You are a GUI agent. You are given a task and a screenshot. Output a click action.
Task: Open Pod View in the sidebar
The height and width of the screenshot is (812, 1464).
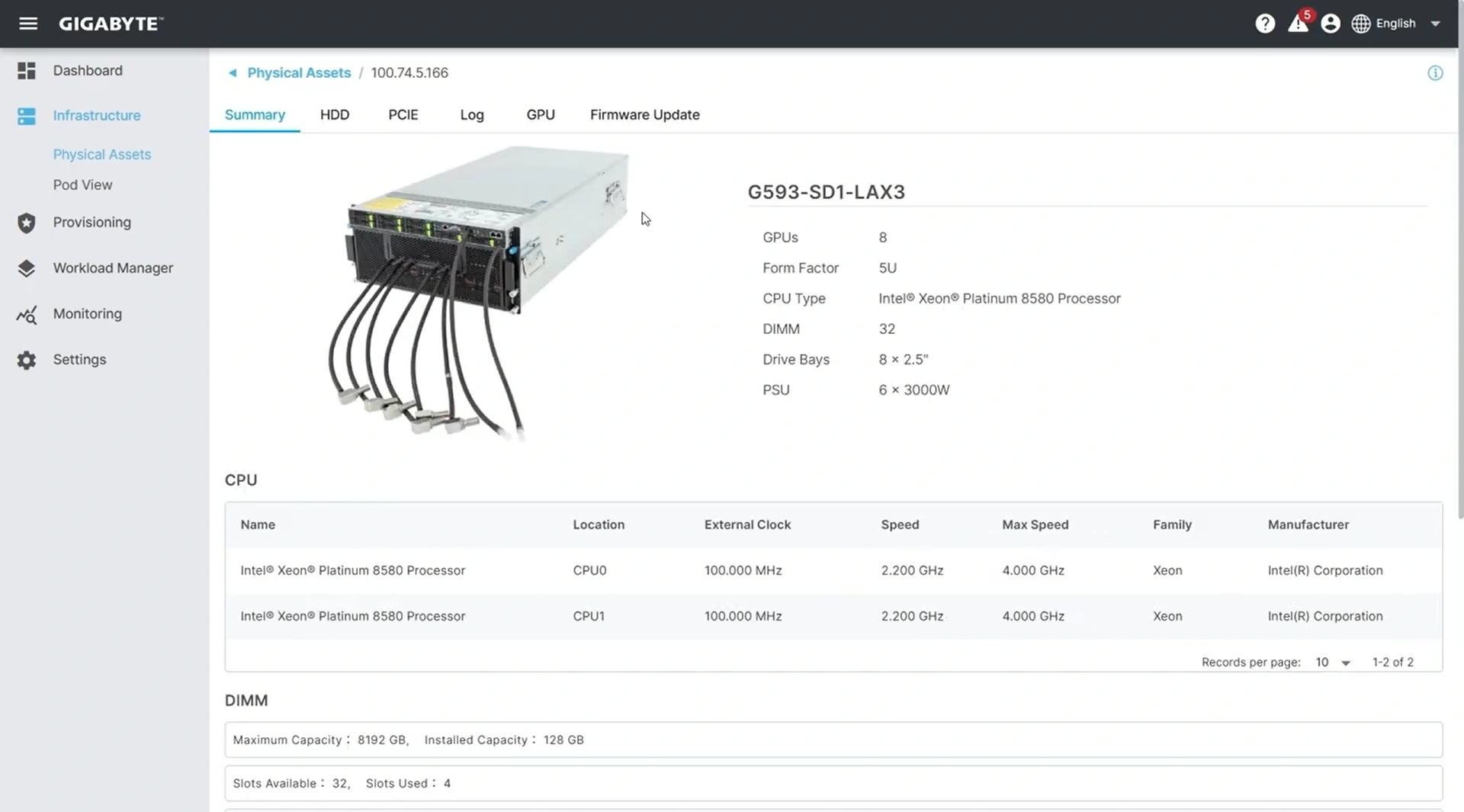[82, 185]
